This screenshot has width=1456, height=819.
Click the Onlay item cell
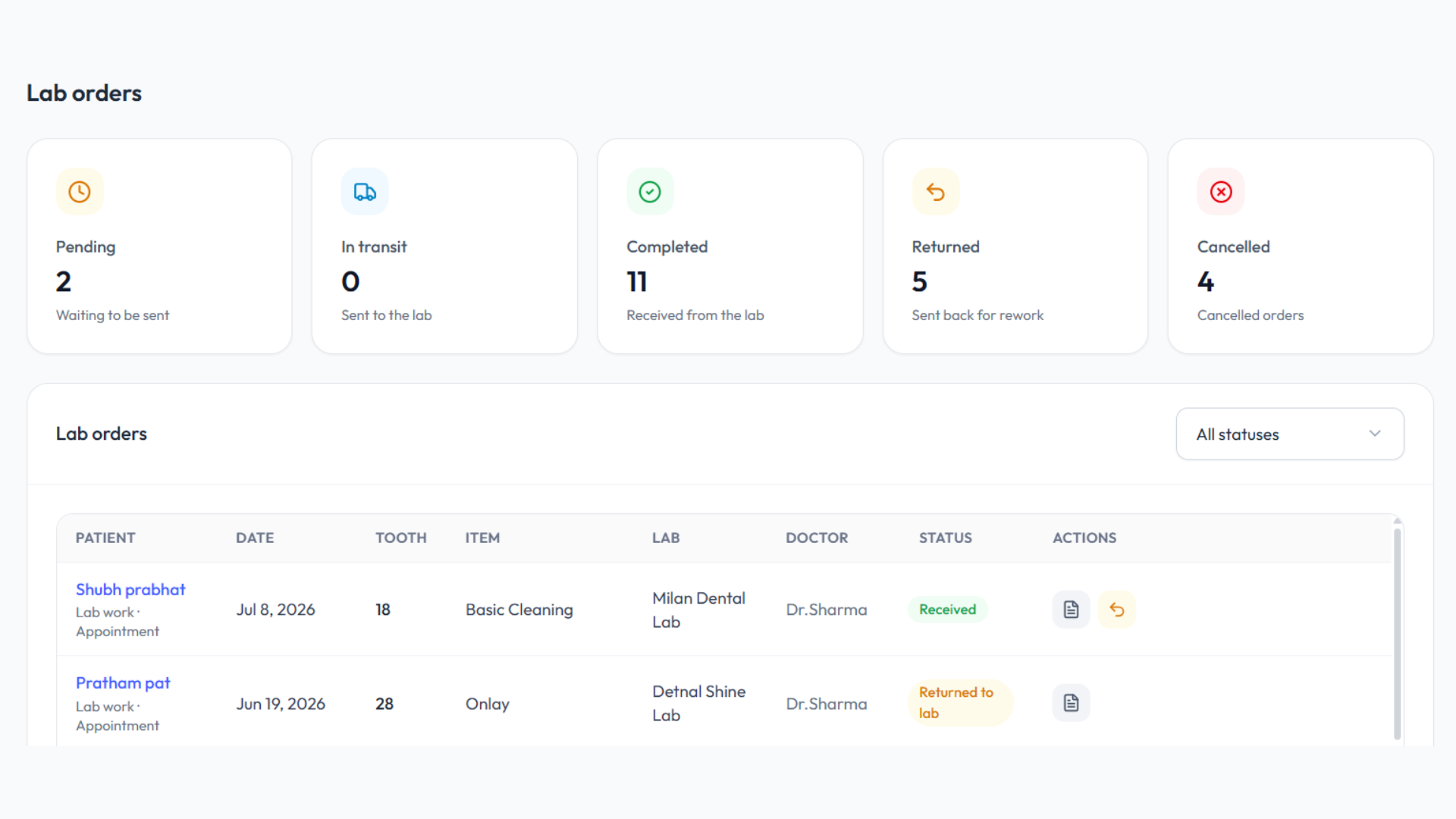(488, 704)
